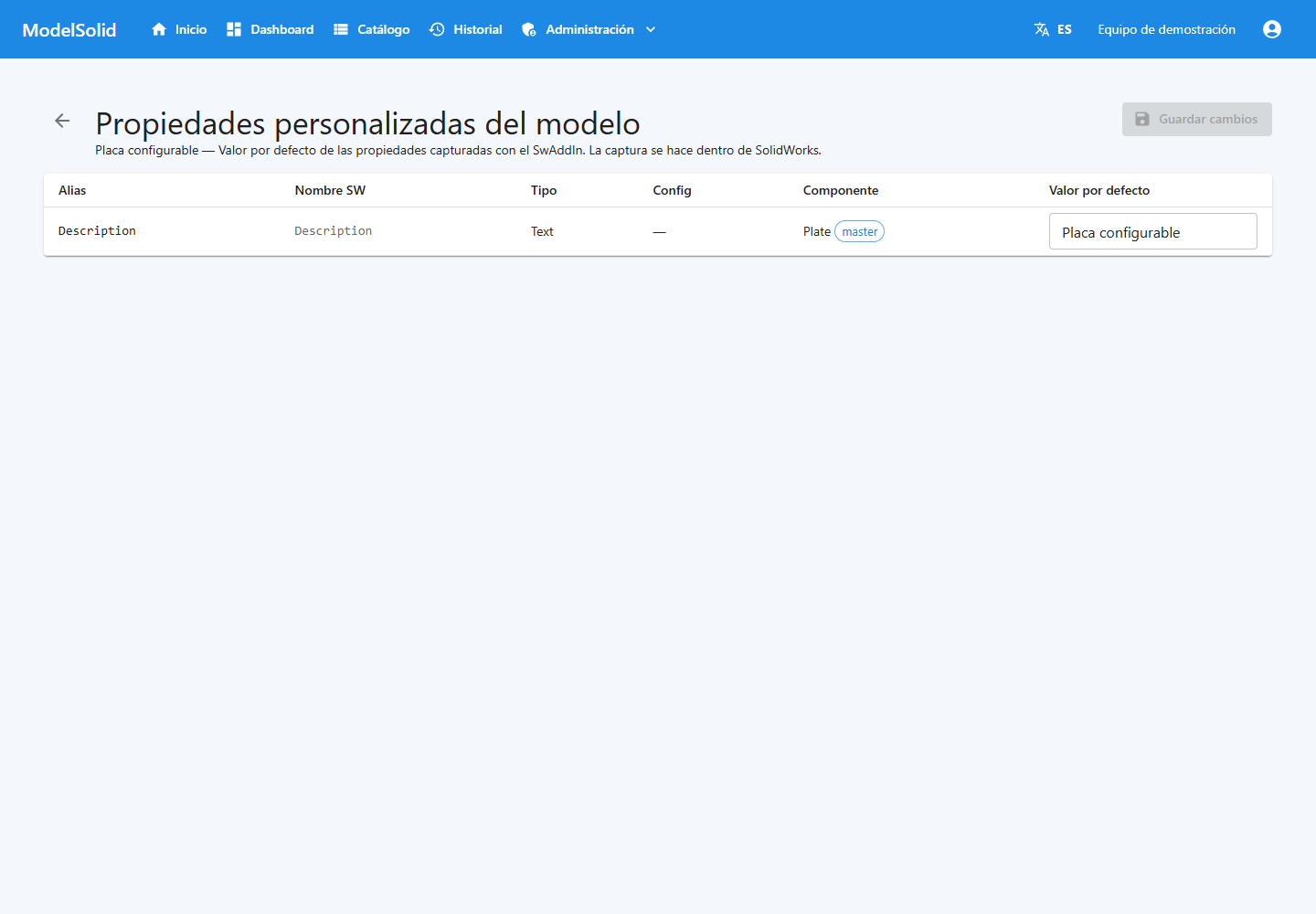Edit the Valor por defecto input field
The width and height of the screenshot is (1316, 914).
pyautogui.click(x=1153, y=231)
